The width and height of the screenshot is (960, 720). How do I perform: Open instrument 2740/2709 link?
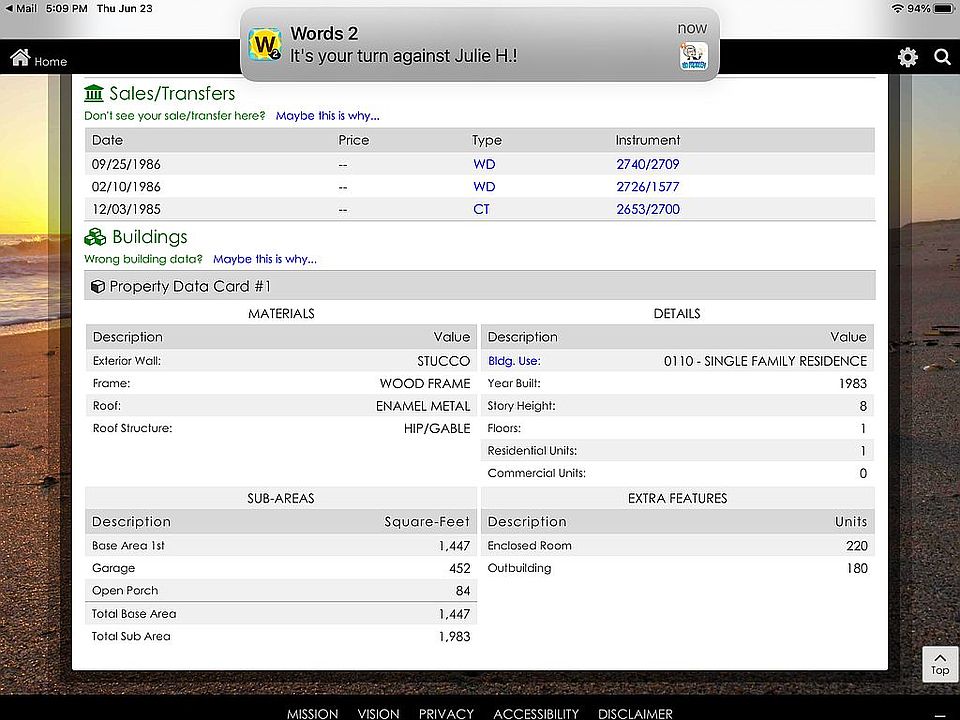click(x=648, y=164)
